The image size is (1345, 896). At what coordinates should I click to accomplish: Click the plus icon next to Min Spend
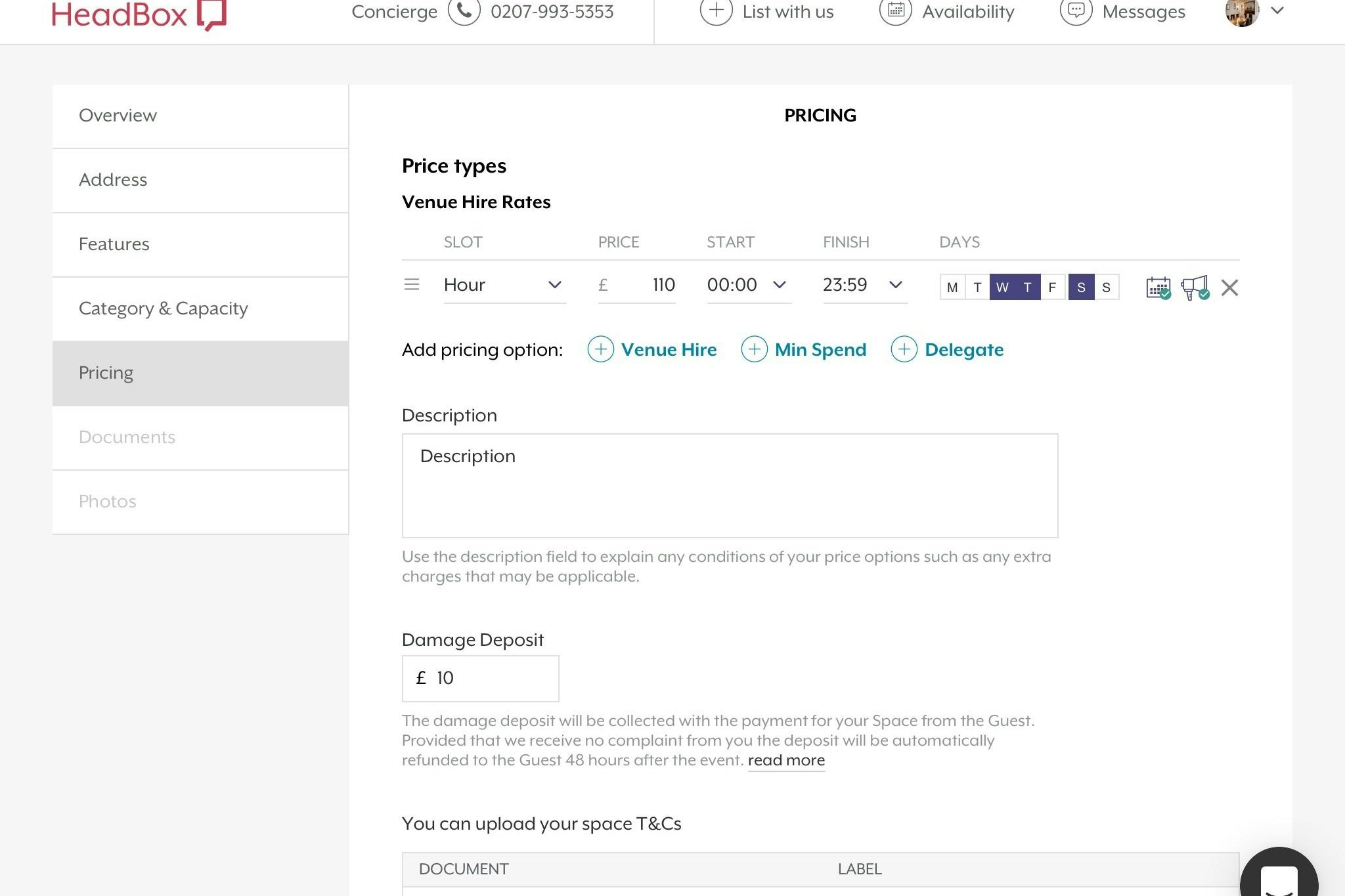coord(754,349)
